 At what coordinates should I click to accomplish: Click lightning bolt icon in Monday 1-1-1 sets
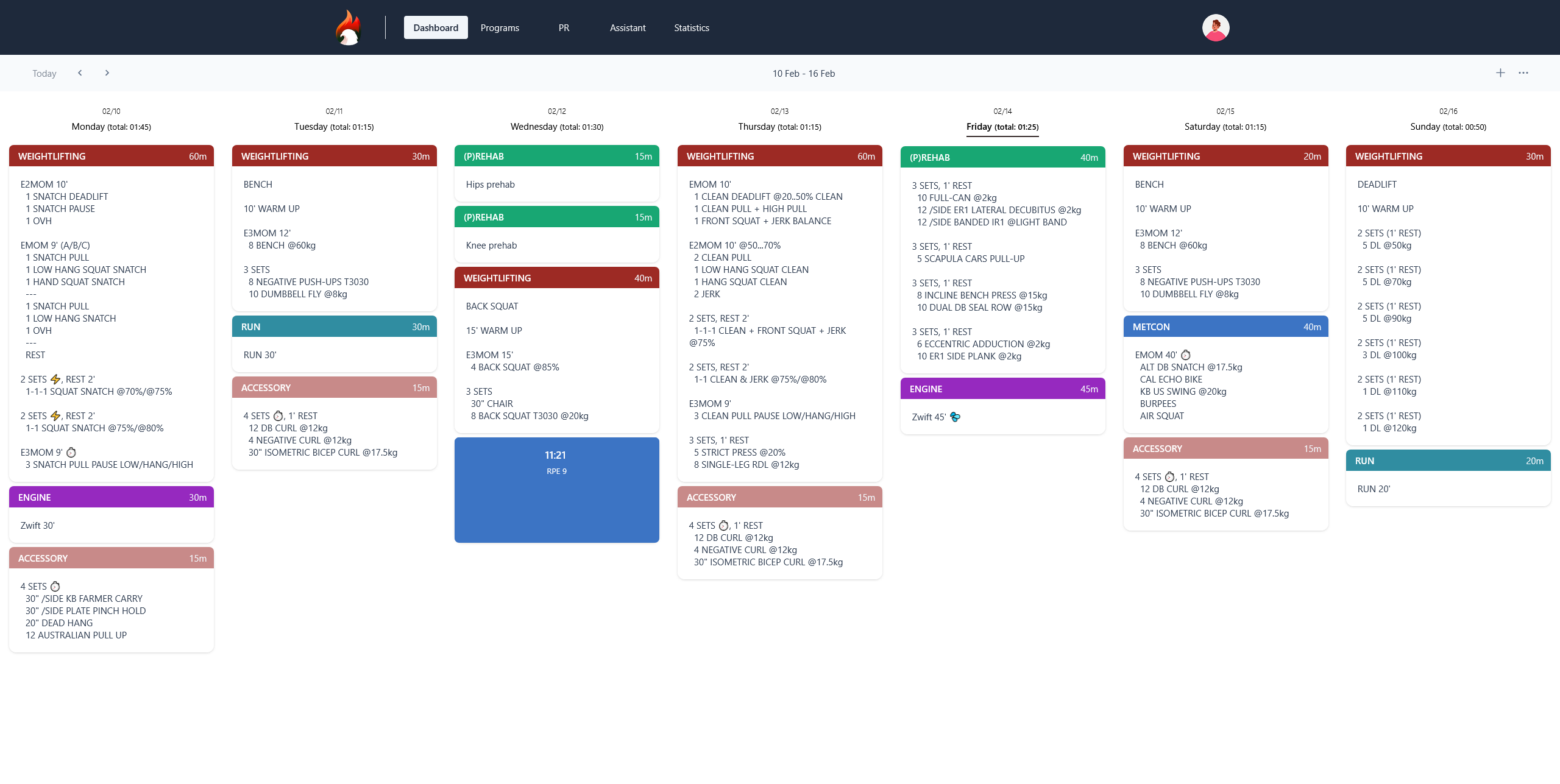click(x=55, y=380)
